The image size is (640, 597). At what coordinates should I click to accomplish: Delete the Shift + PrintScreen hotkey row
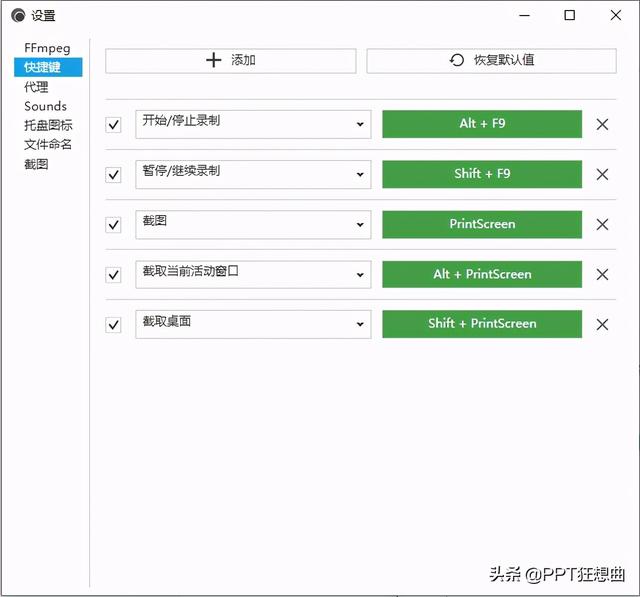[x=602, y=324]
